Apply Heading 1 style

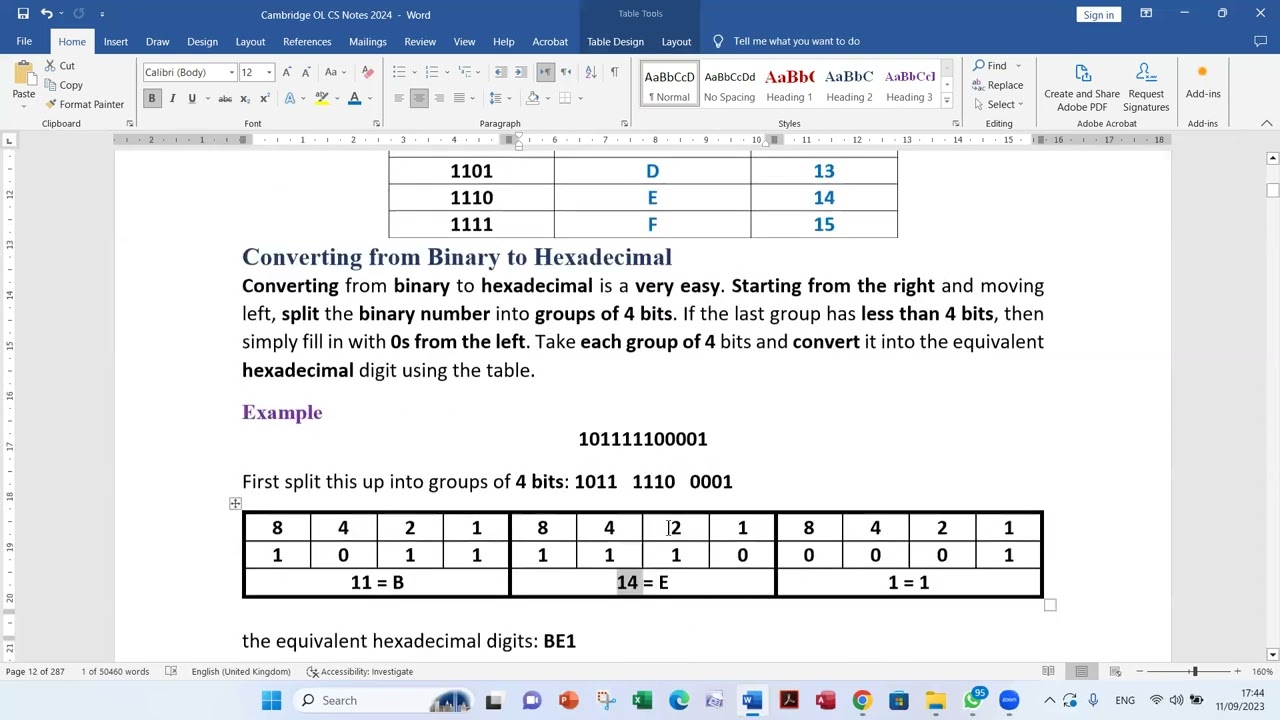coord(789,85)
